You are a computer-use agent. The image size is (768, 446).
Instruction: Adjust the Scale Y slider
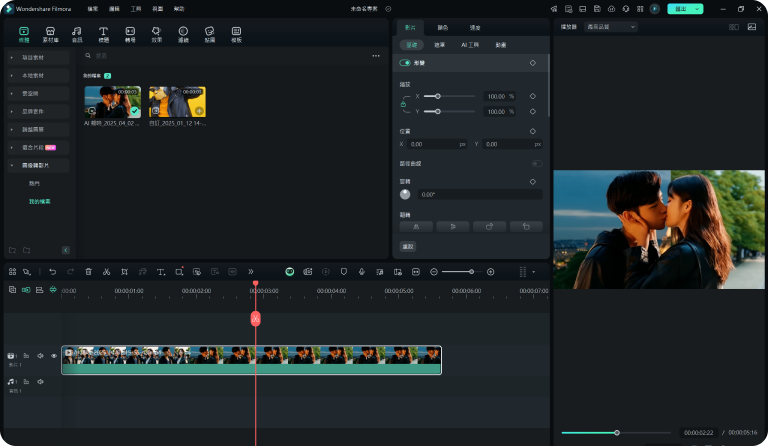pyautogui.click(x=449, y=112)
